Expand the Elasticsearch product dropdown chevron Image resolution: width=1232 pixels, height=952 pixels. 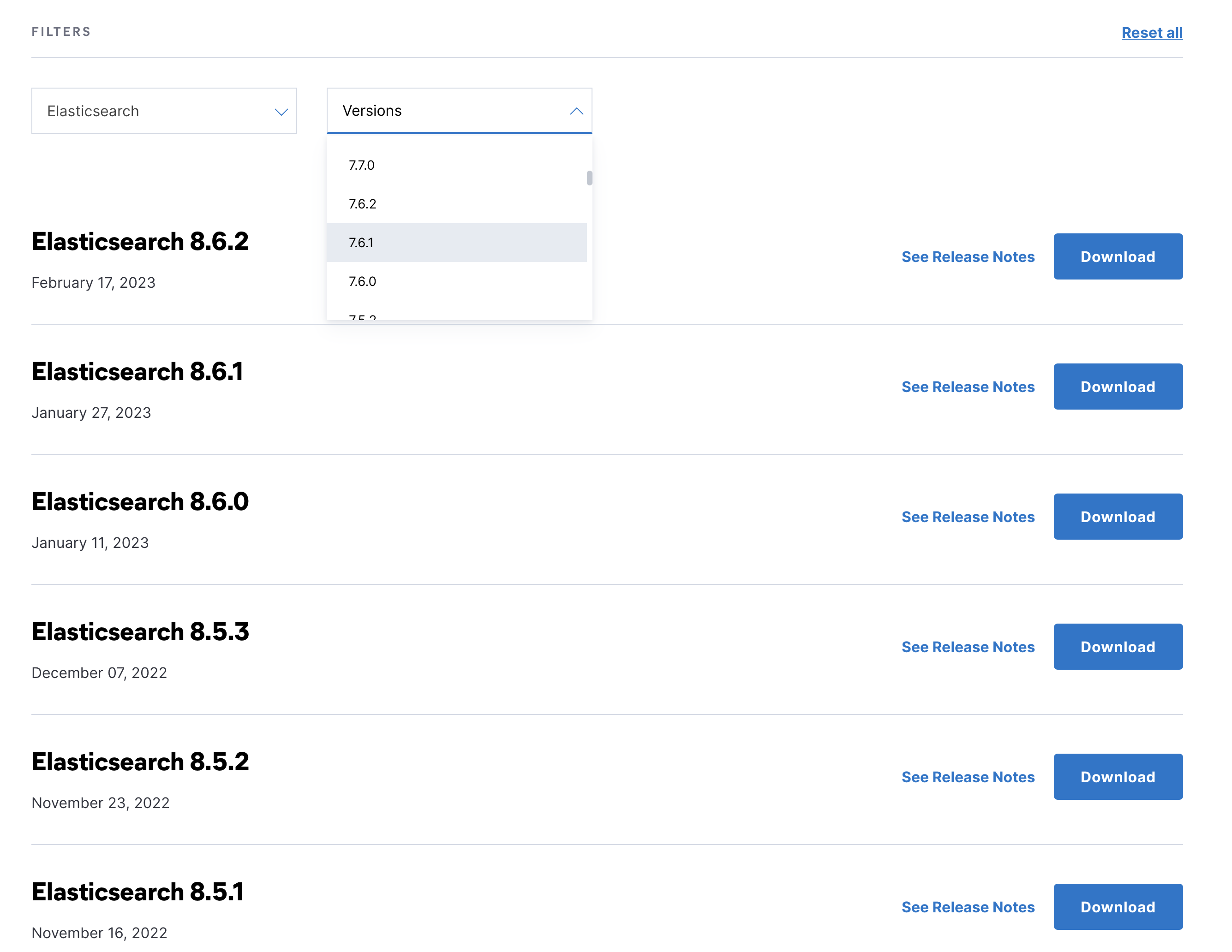(281, 112)
